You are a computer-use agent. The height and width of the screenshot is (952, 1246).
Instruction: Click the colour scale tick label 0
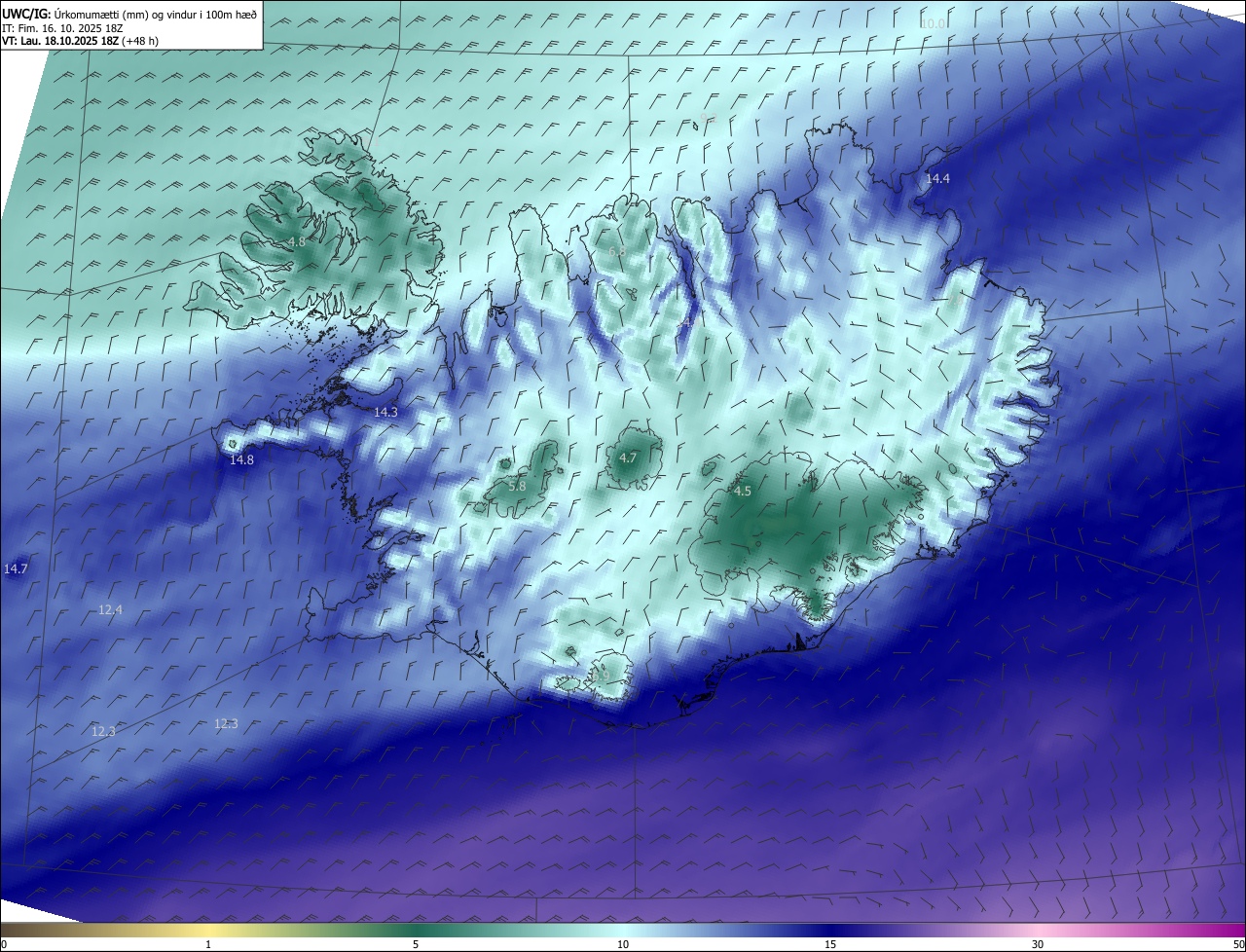3,944
